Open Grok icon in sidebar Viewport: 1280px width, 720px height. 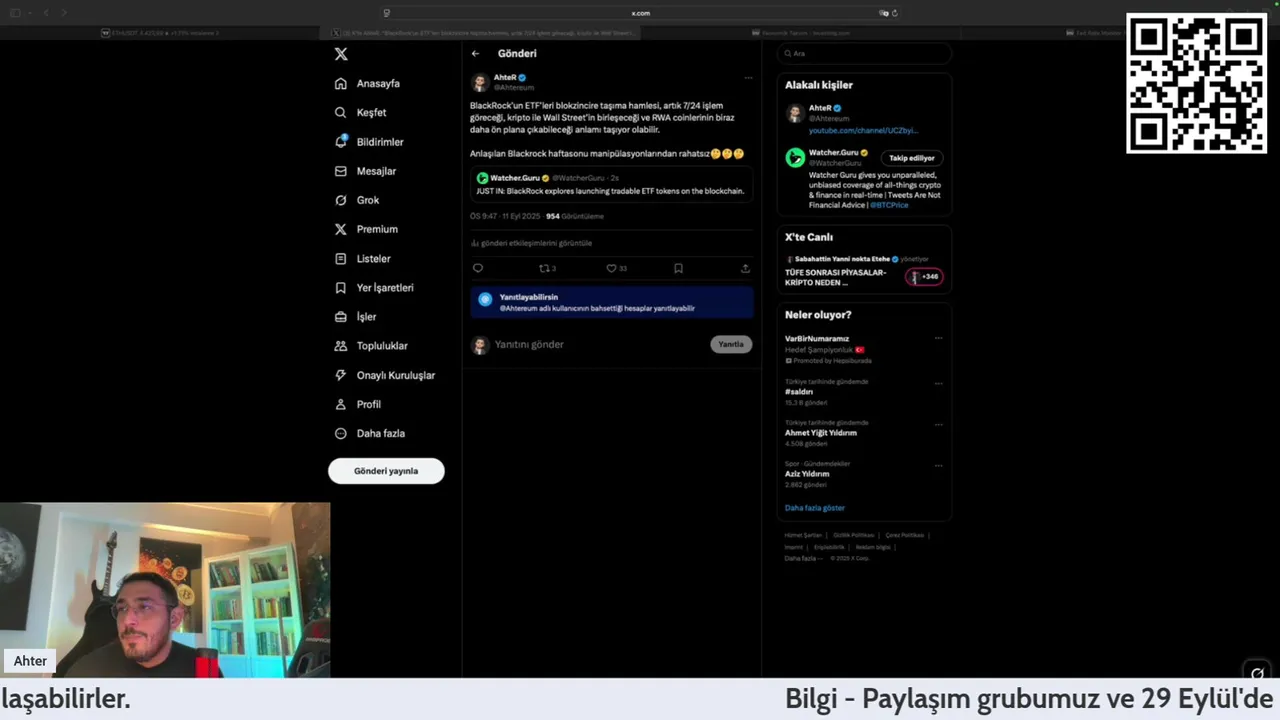click(341, 200)
